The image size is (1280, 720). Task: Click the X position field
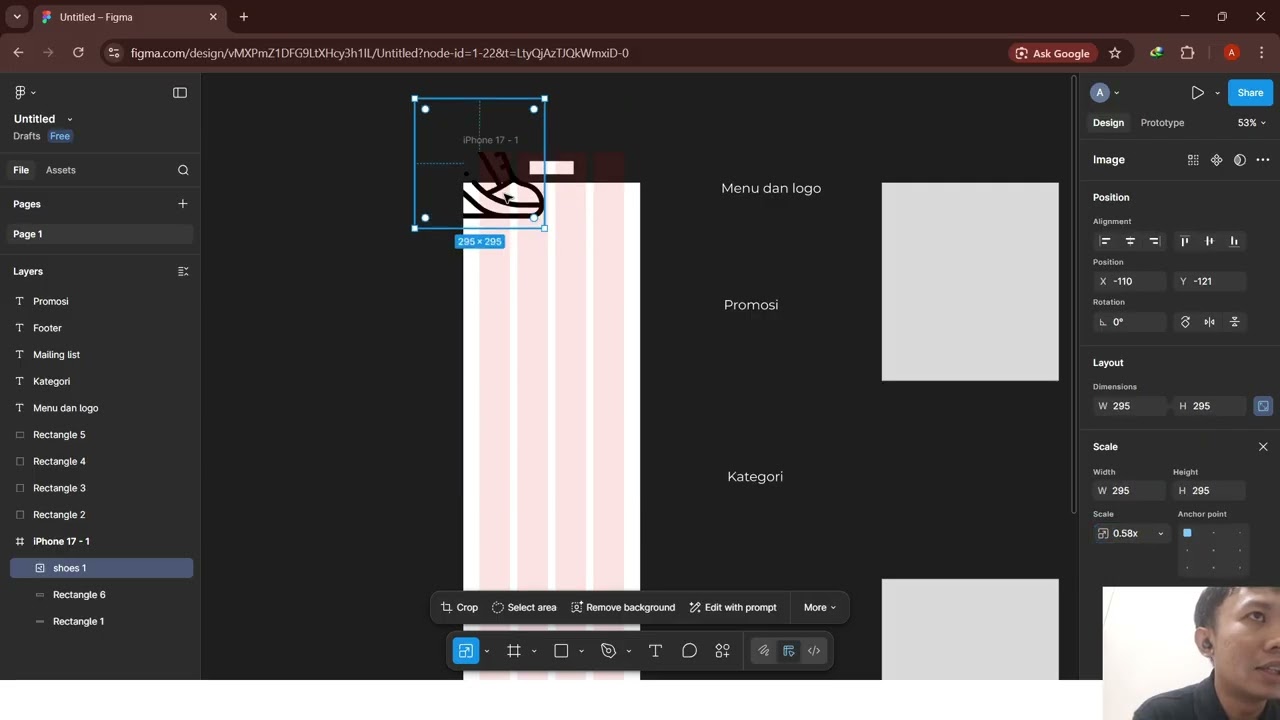[x=1130, y=282]
